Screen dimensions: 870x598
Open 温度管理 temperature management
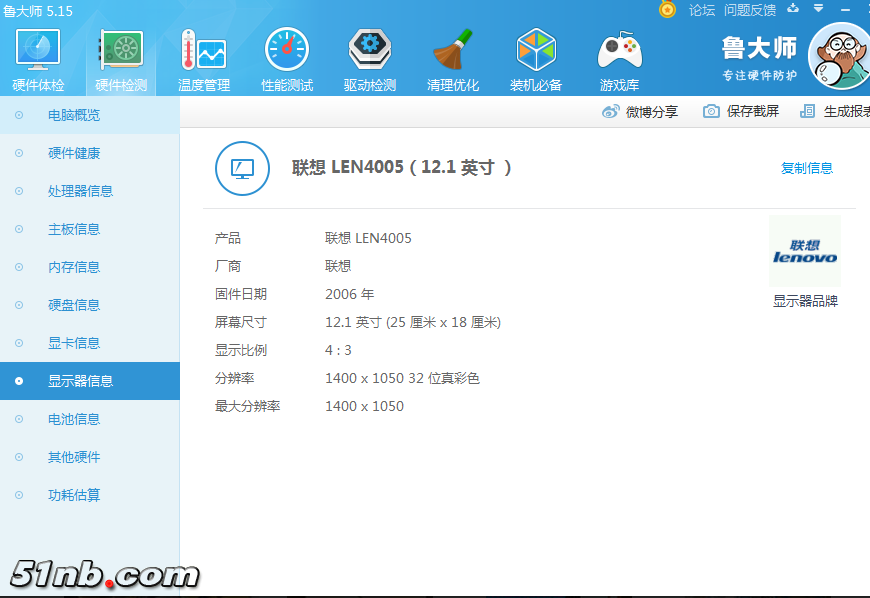pos(204,60)
